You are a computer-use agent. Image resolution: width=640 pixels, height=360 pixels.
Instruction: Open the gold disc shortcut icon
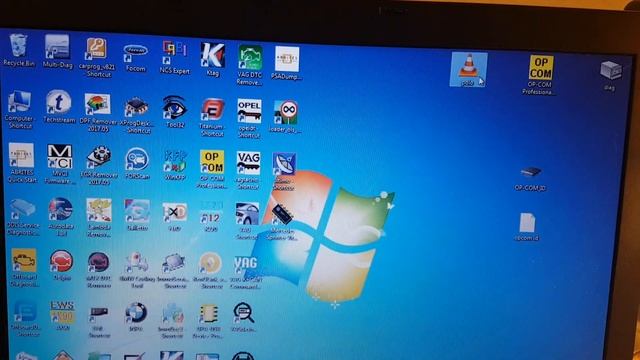210,264
